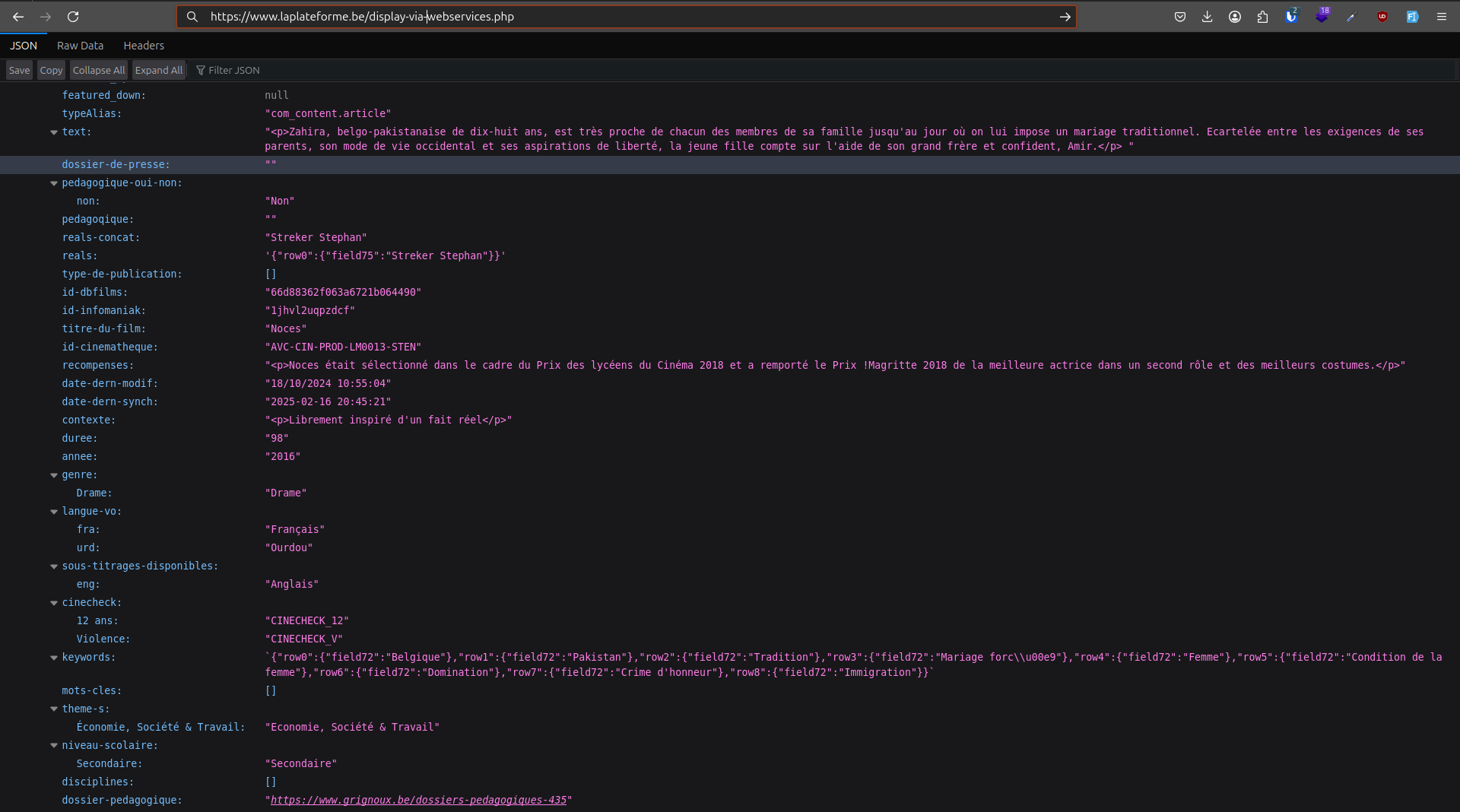Click the "CINECHECK_V" value
Viewport: 1460px width, 812px height.
[x=303, y=639]
